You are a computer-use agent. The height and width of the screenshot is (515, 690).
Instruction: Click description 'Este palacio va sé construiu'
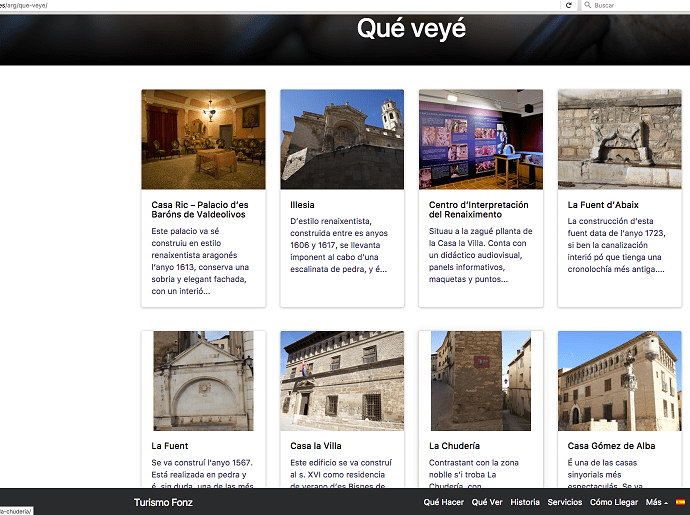[x=200, y=261]
